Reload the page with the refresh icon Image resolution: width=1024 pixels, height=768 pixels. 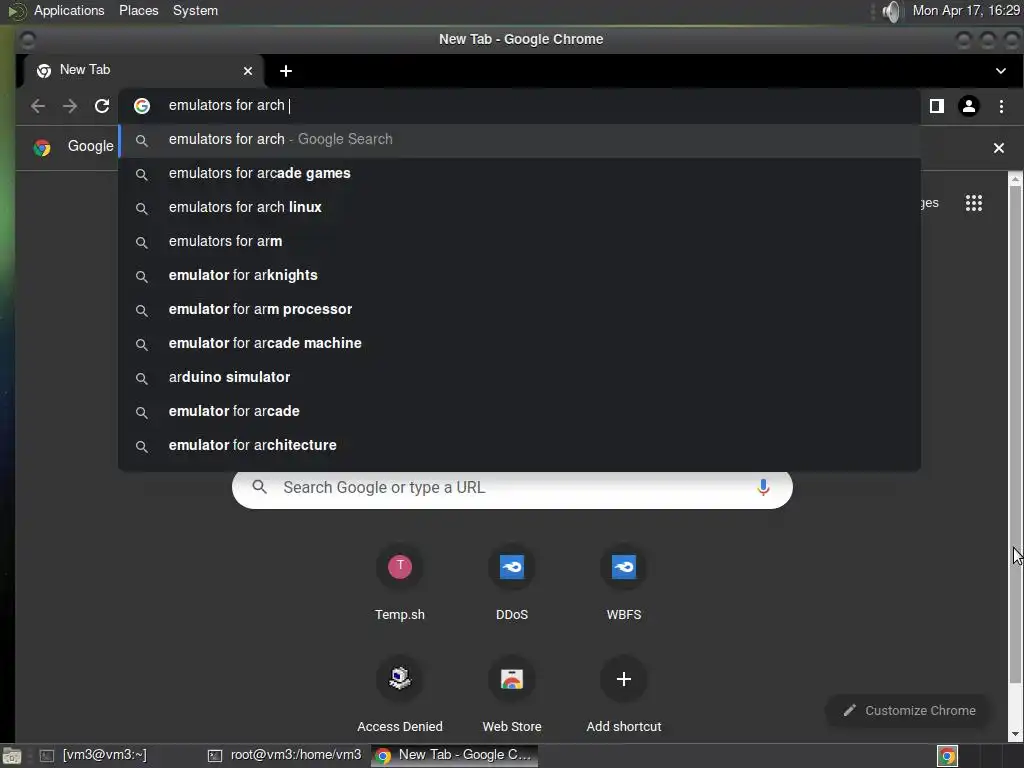(102, 106)
